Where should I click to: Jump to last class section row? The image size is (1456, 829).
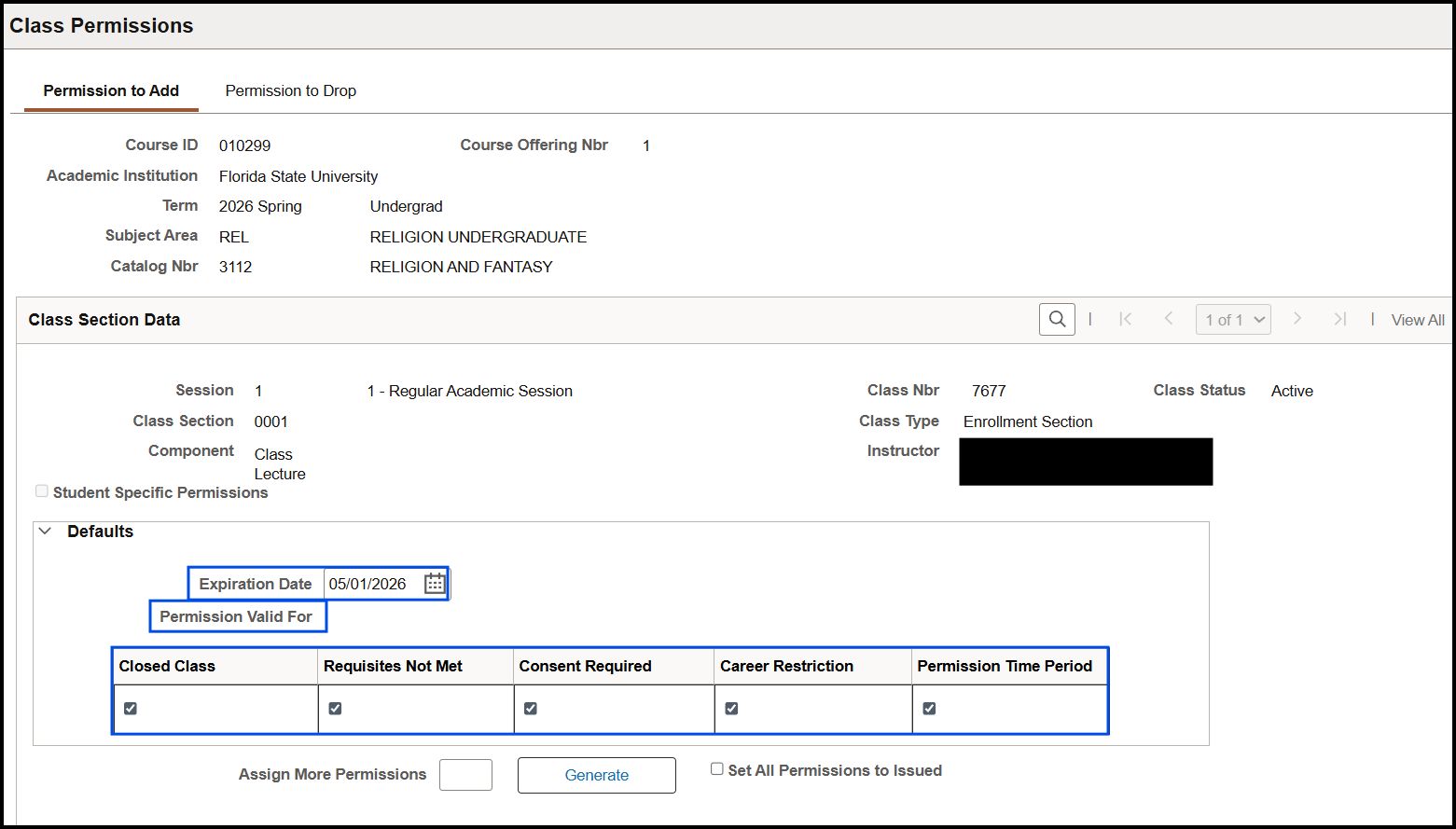[1339, 319]
